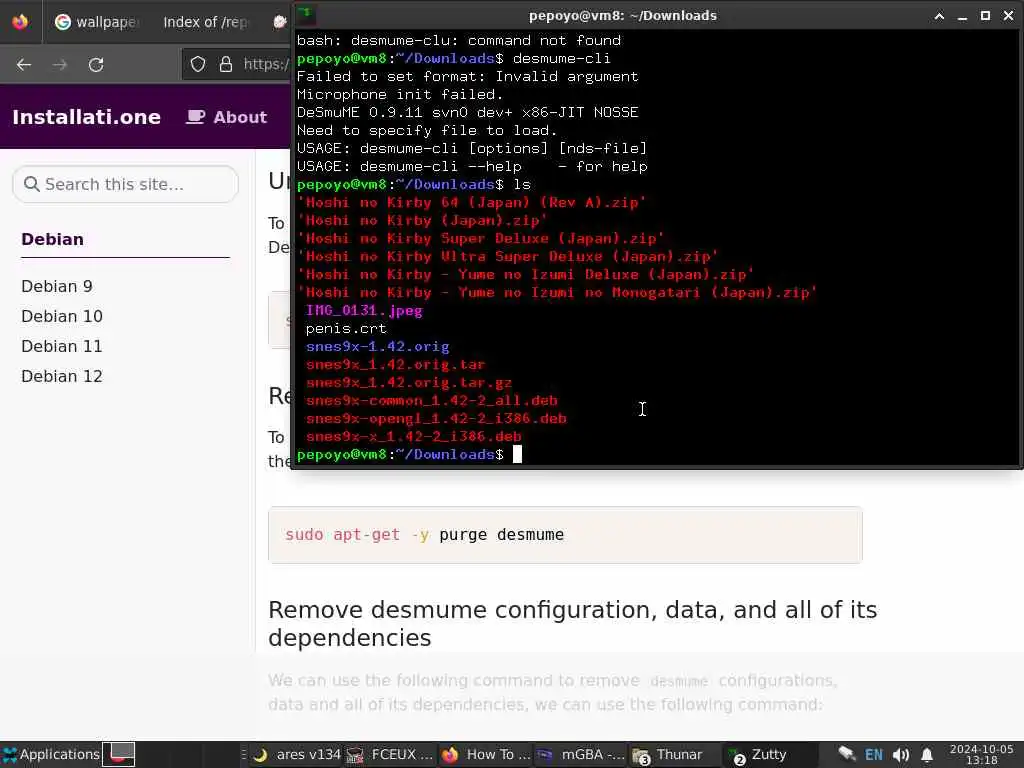The height and width of the screenshot is (768, 1024).
Task: Switch to the wallpaper Google tab
Action: pos(97,22)
